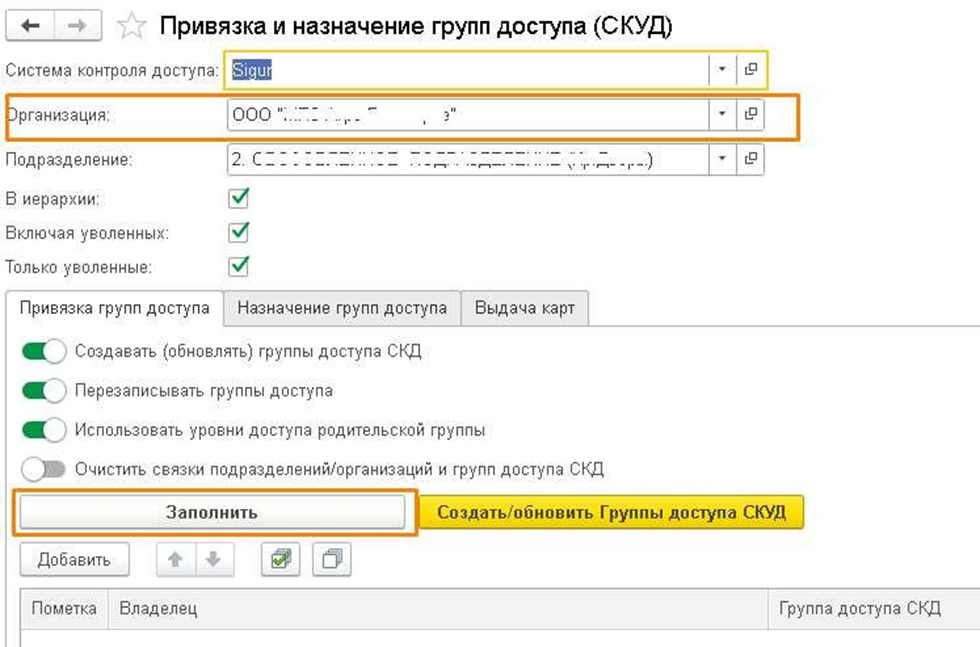Click the back navigation arrow
Viewport: 980px width, 647px height.
point(30,26)
